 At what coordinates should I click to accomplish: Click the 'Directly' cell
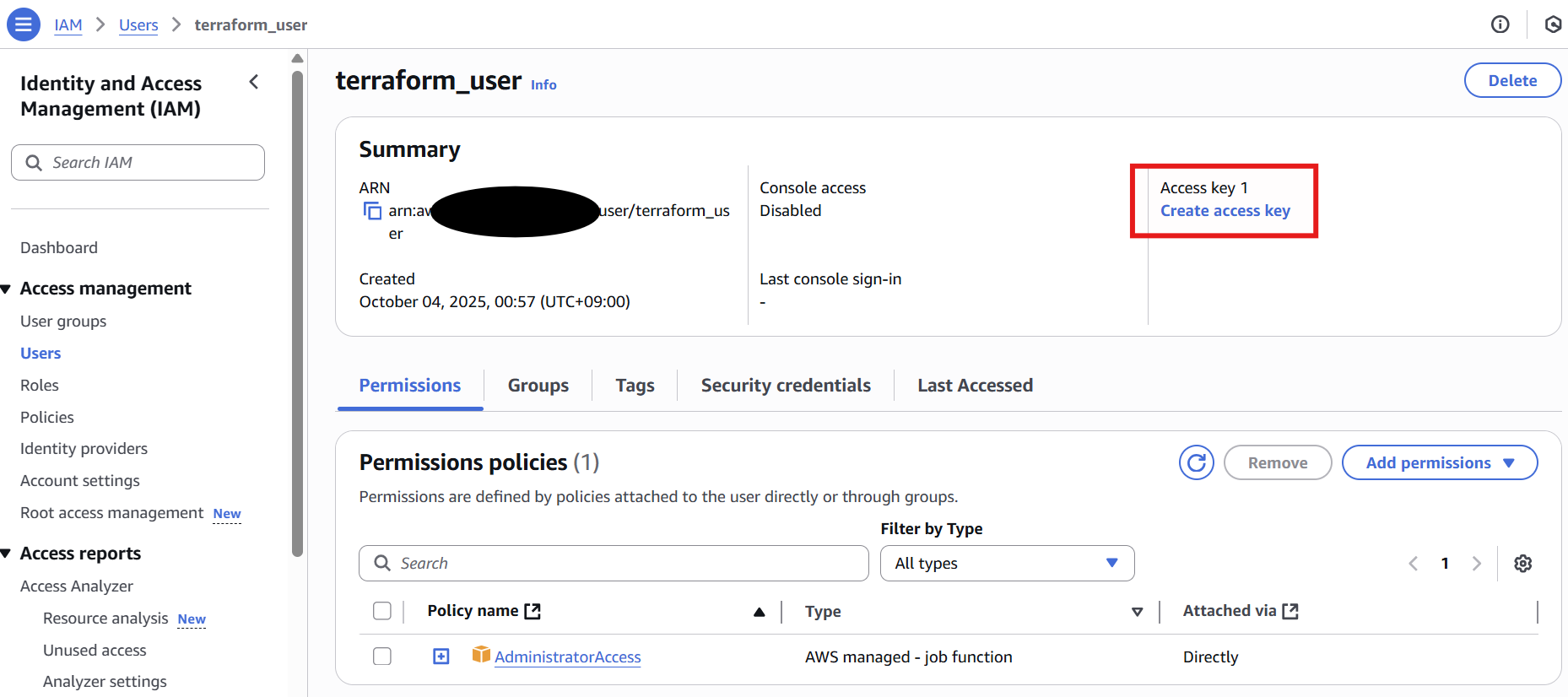tap(1211, 657)
